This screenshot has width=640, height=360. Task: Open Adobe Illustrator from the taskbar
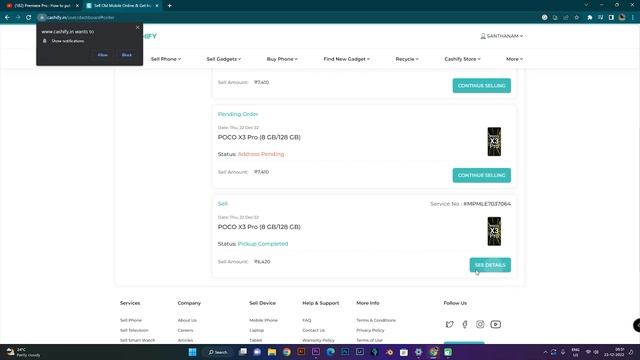[301, 352]
